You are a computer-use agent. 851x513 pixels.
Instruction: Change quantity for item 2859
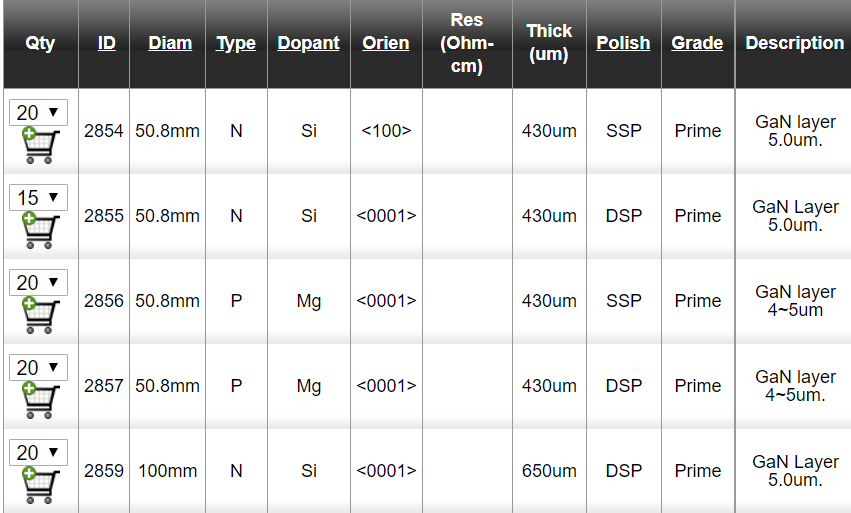coord(38,452)
